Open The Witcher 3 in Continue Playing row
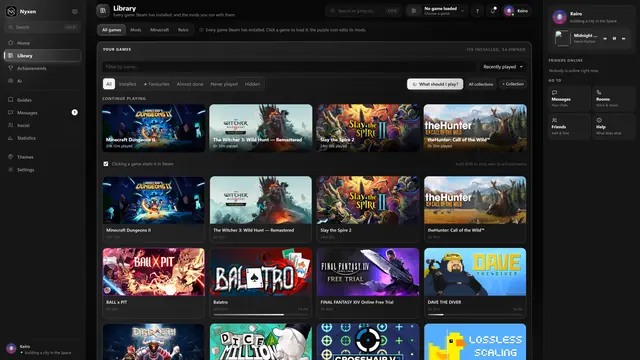640x360 pixels. coord(261,128)
